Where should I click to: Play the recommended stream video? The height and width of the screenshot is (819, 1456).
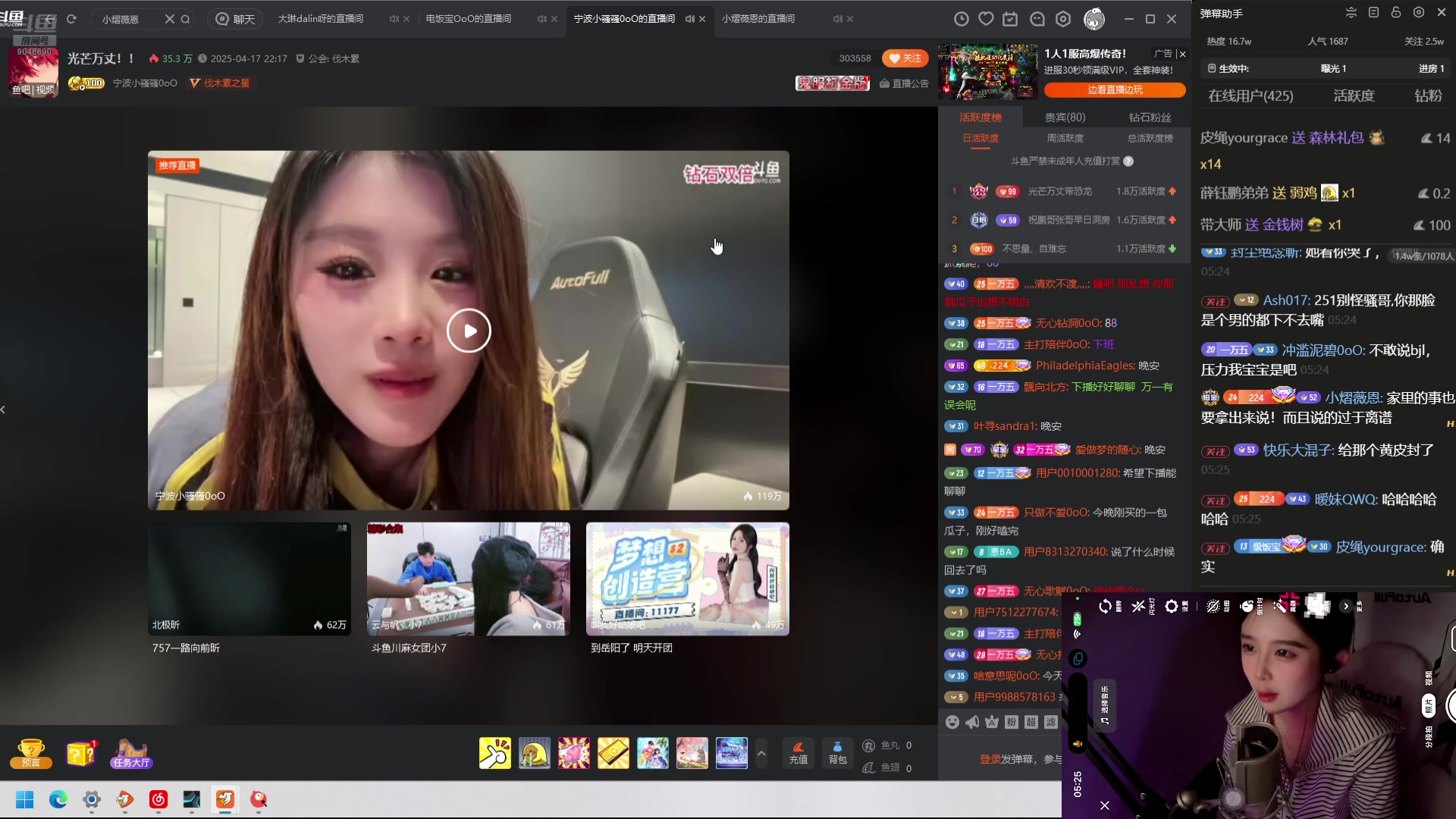coord(469,331)
